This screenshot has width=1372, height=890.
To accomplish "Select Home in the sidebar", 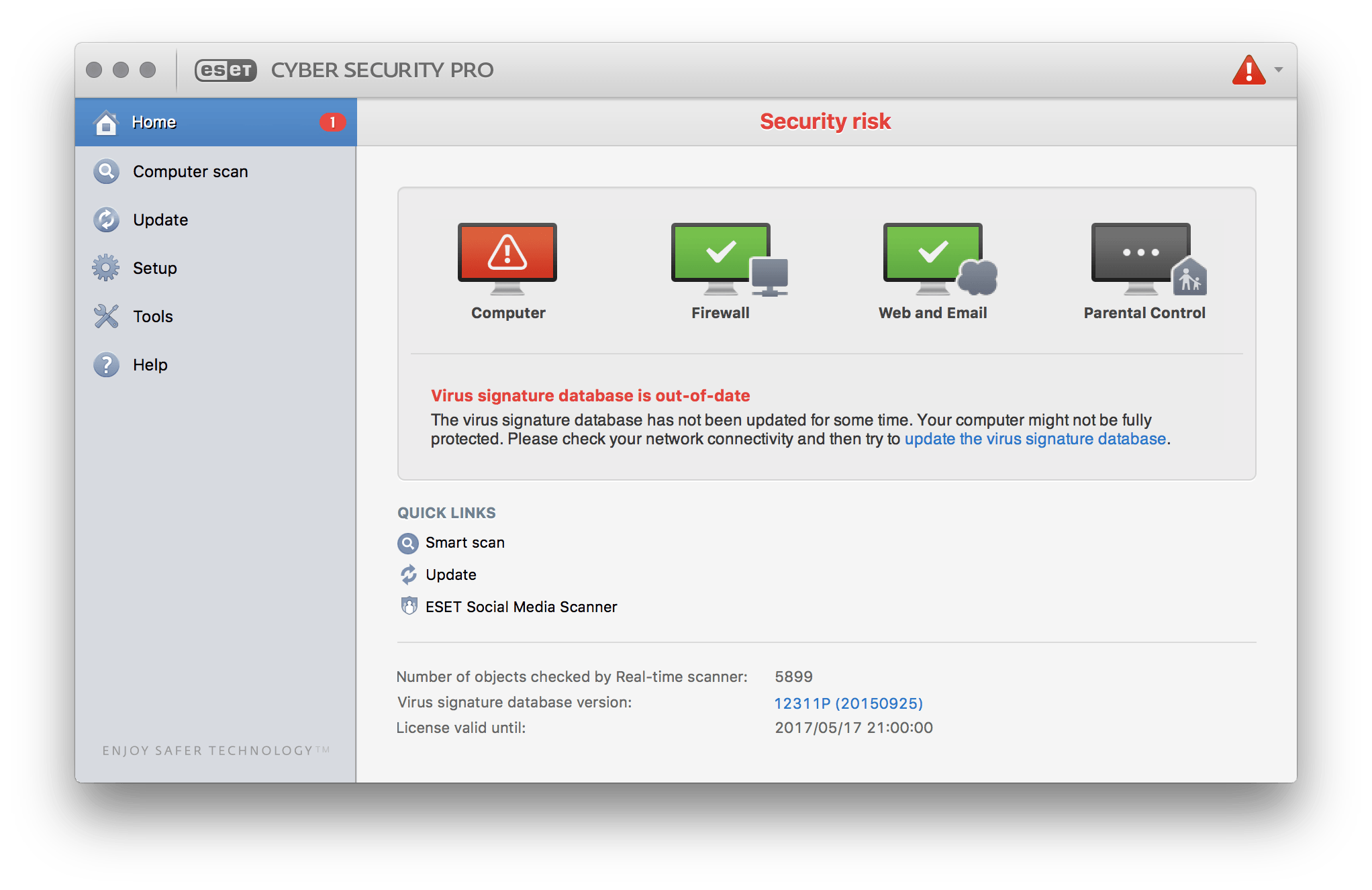I will pos(154,122).
